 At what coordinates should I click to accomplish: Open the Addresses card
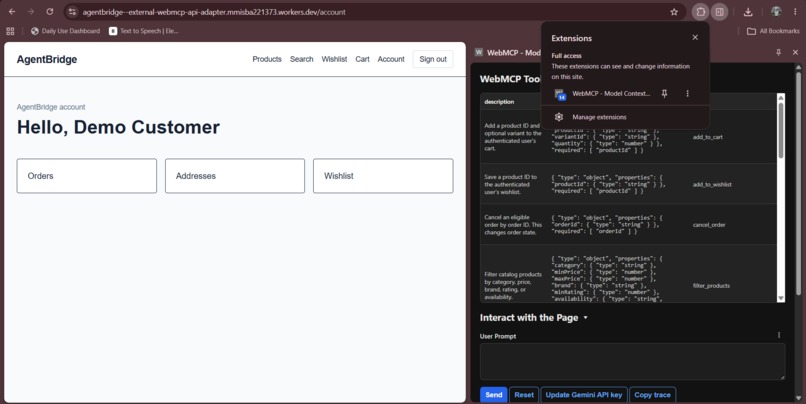[x=235, y=176]
